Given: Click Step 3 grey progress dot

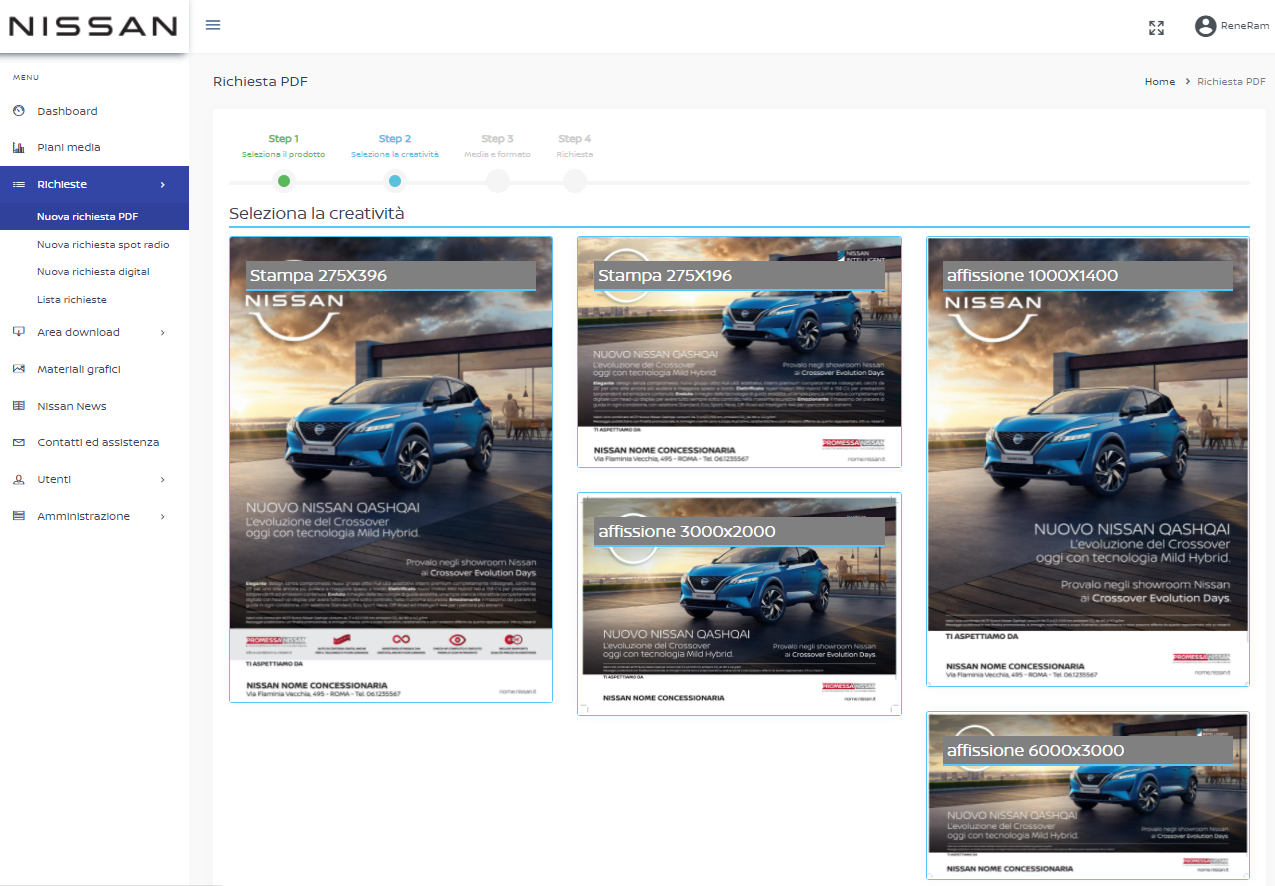Looking at the screenshot, I should coord(497,181).
